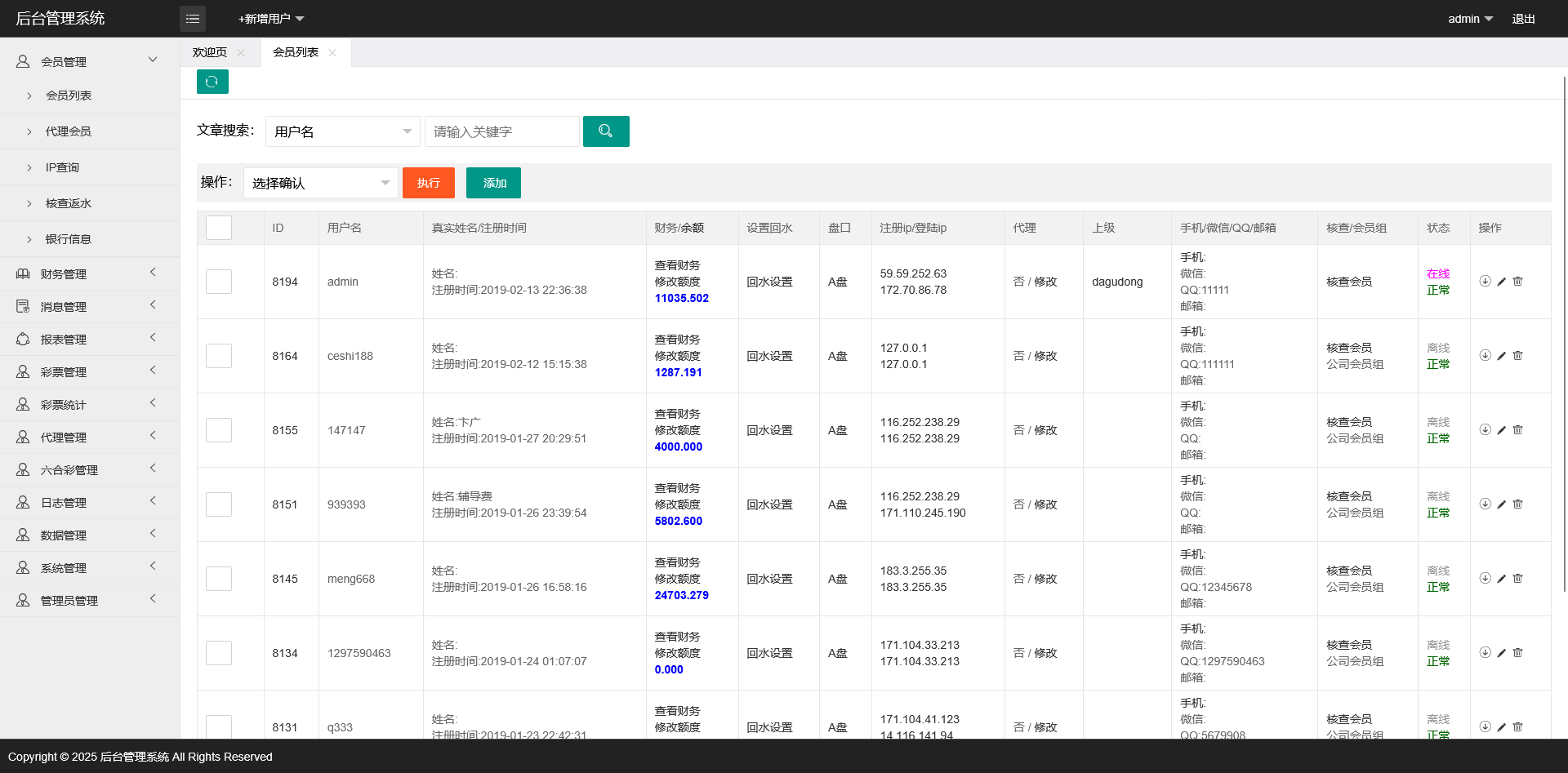
Task: Expand the 系统管理 sidebar section
Action: (x=153, y=566)
